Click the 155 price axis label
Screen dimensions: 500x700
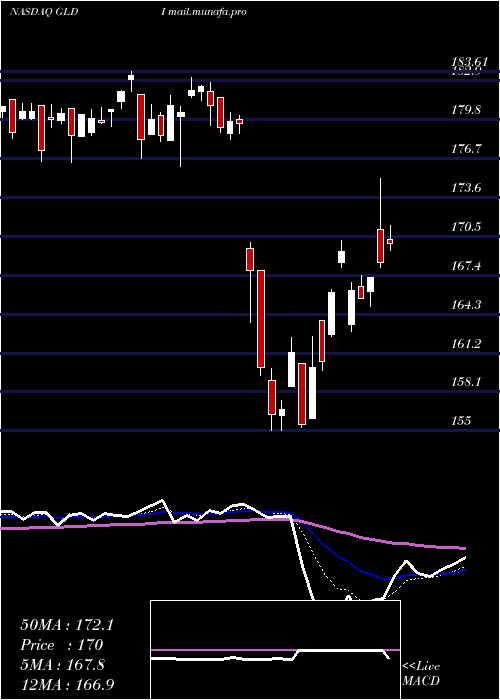click(461, 421)
